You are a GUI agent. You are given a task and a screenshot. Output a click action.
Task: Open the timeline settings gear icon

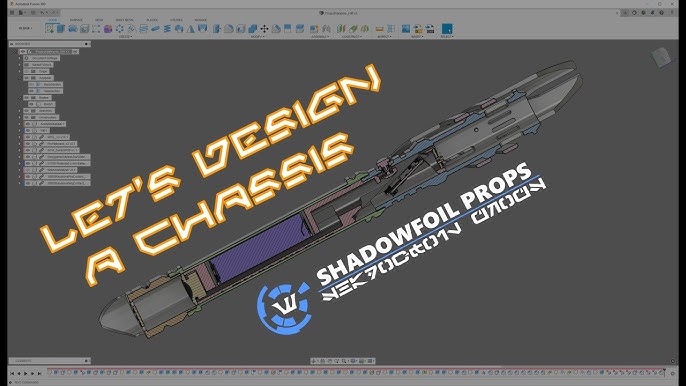672,373
